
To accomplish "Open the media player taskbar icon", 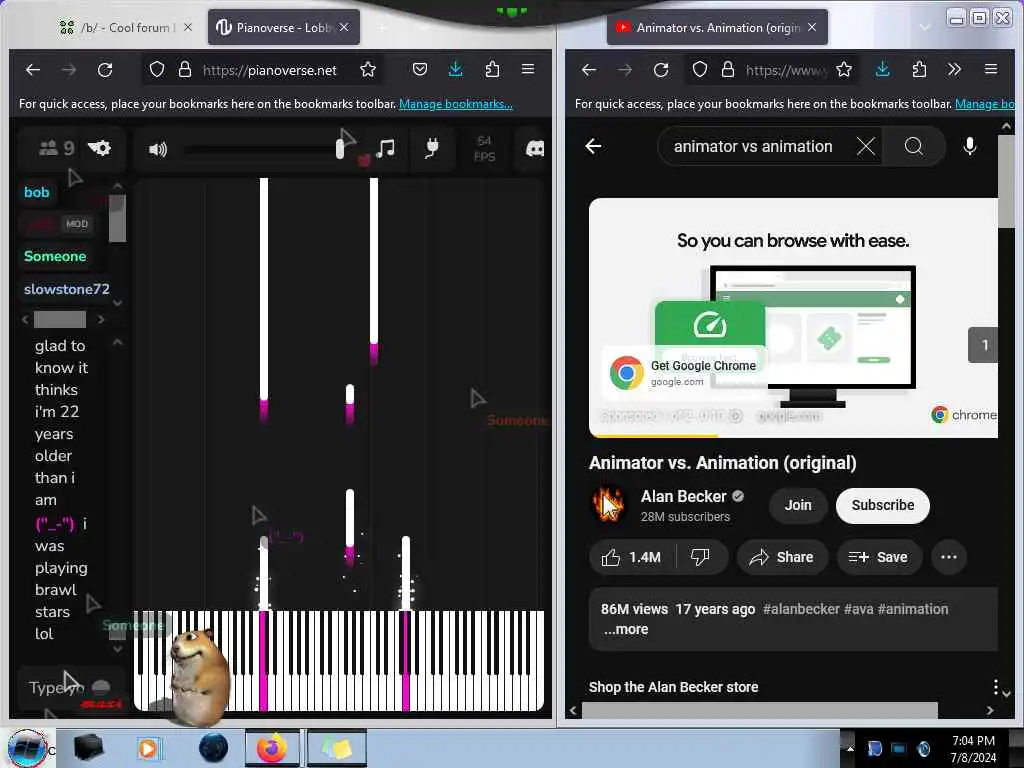I will [x=149, y=748].
